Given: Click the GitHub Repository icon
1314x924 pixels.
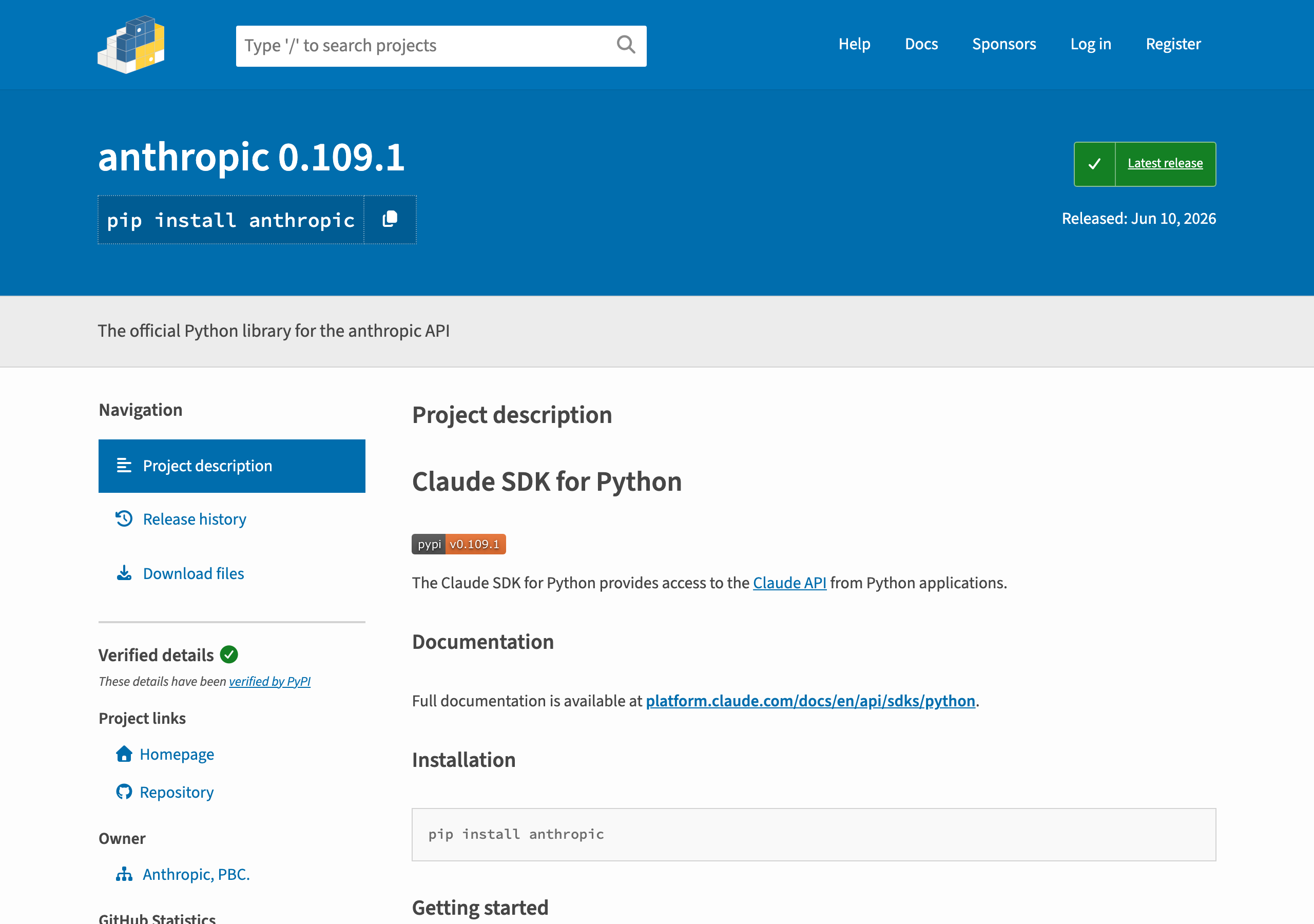Looking at the screenshot, I should [124, 792].
